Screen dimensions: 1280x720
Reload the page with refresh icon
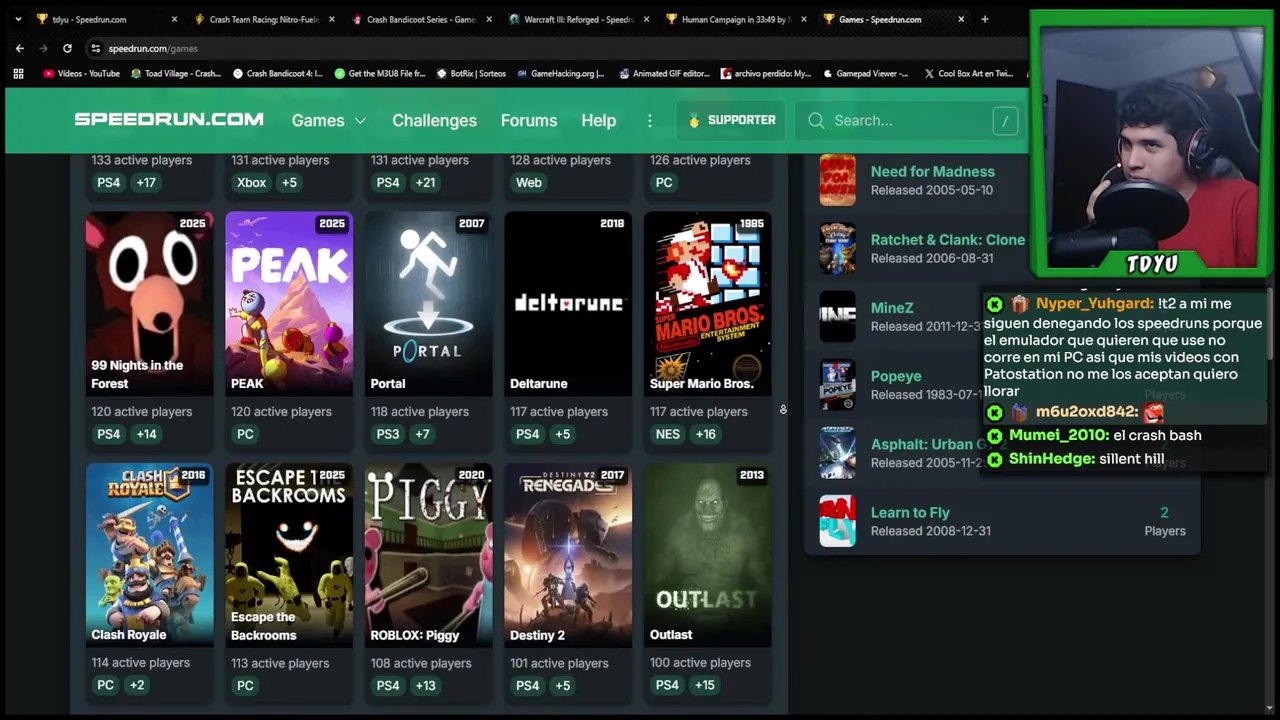click(x=67, y=48)
